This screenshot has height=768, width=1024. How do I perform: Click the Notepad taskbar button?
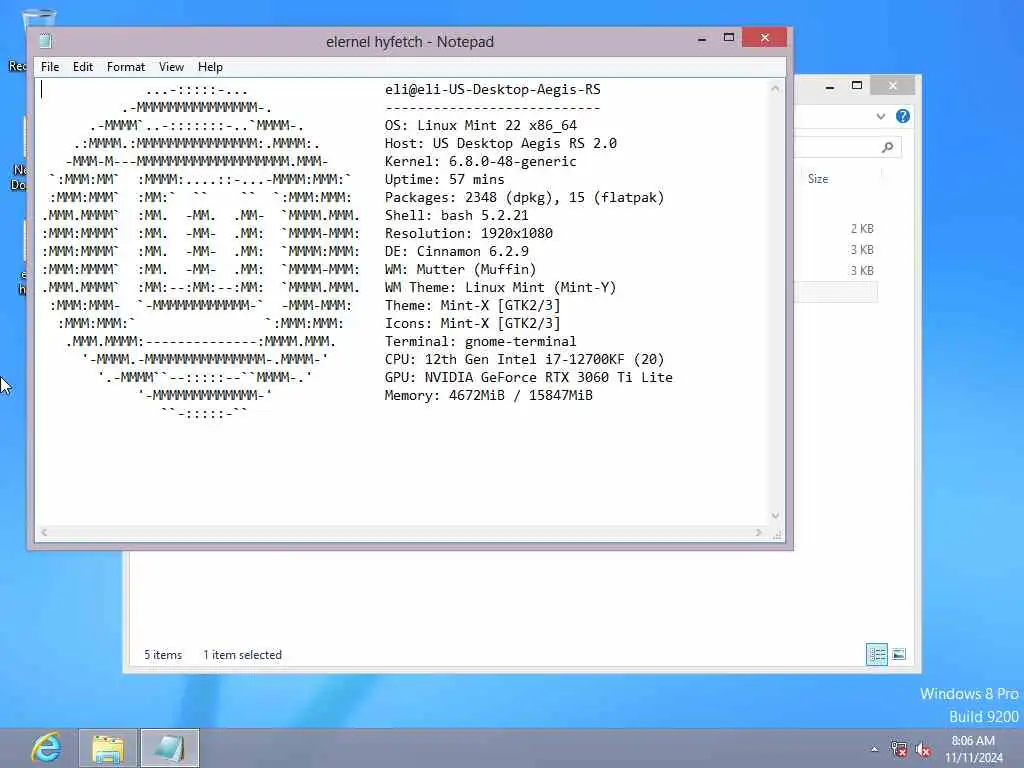[170, 748]
